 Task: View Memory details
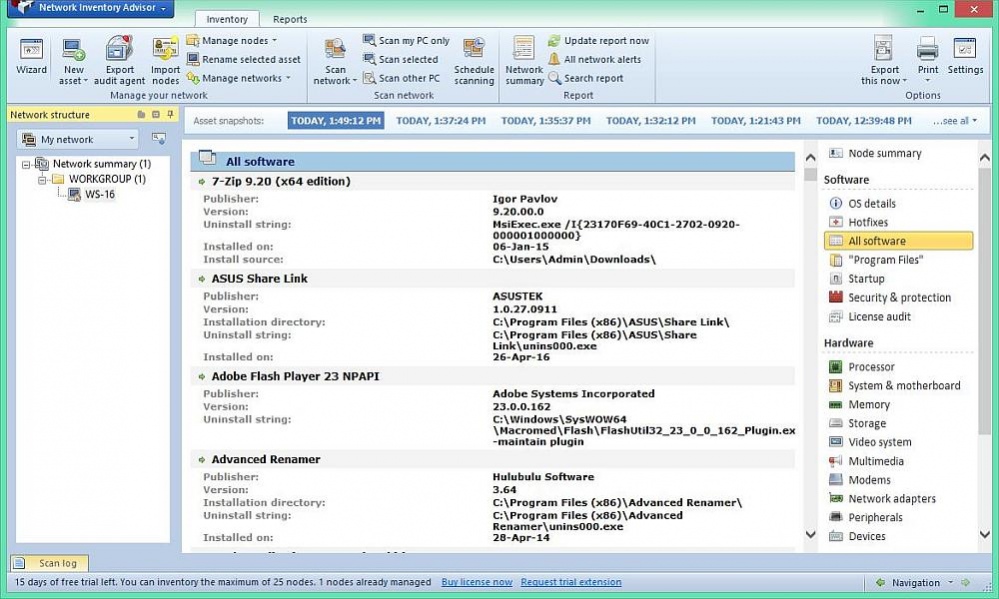coord(859,404)
